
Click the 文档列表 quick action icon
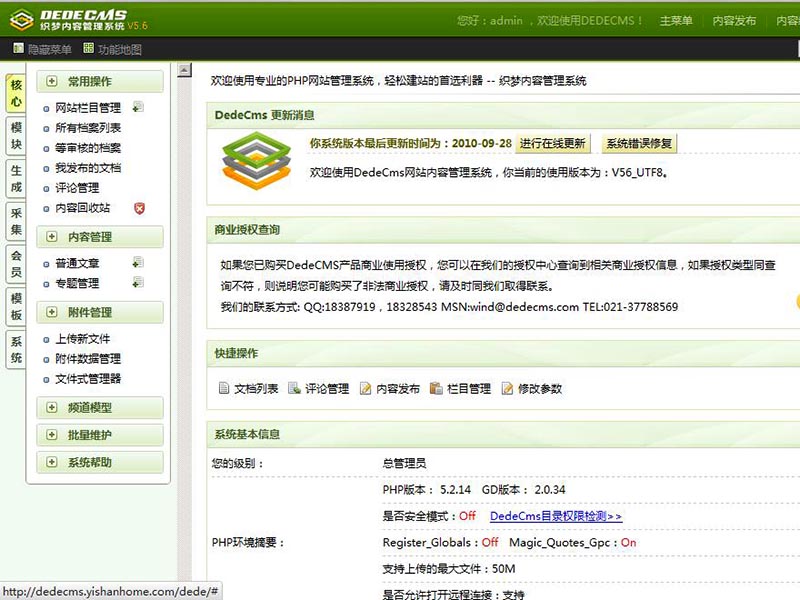(224, 389)
